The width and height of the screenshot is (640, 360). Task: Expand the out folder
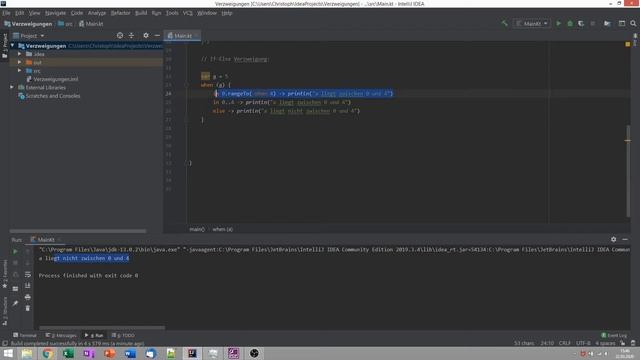pyautogui.click(x=19, y=62)
